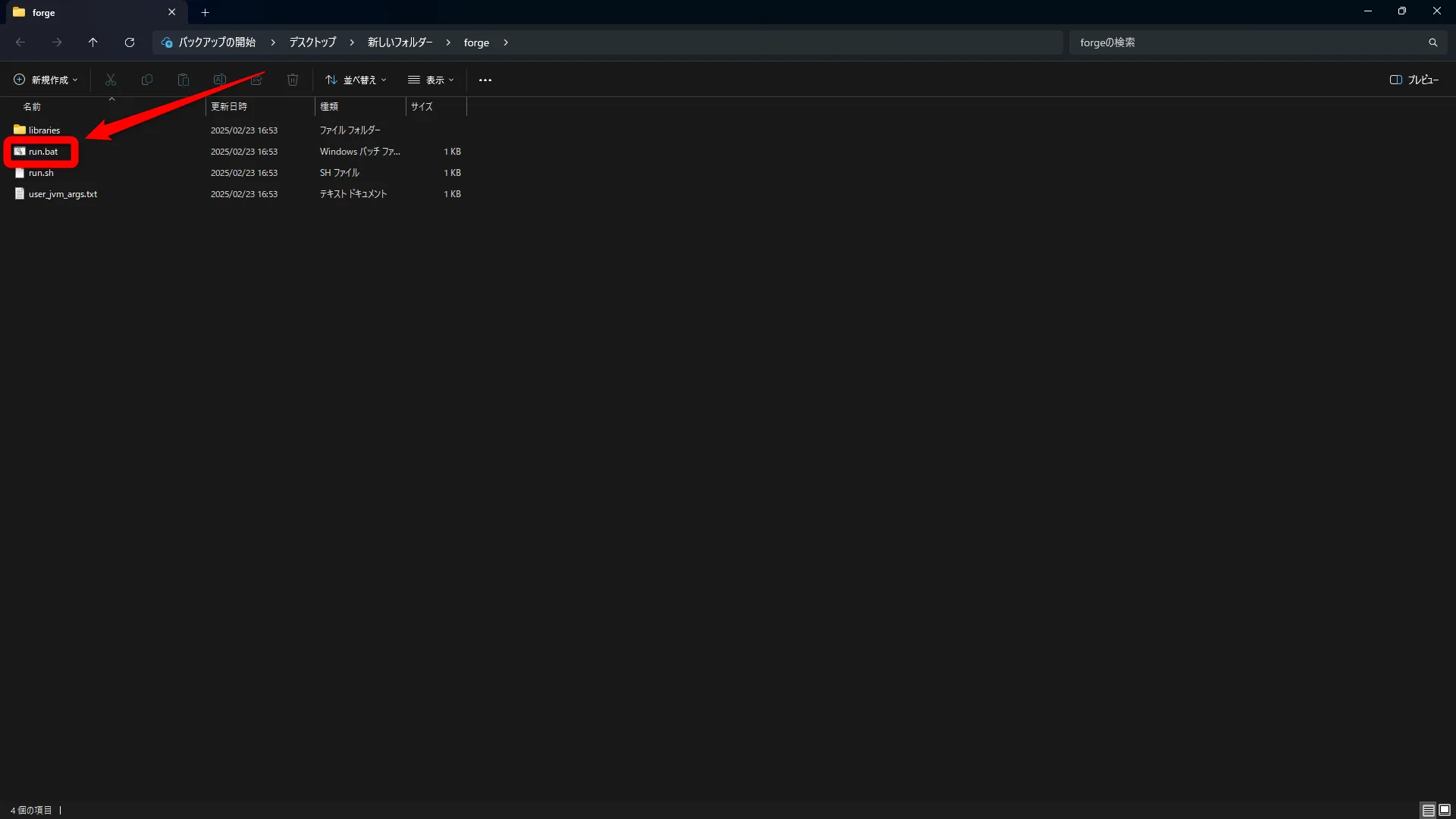Screen dimensions: 1456x819
Task: Click the forge tab title
Action: click(x=44, y=12)
